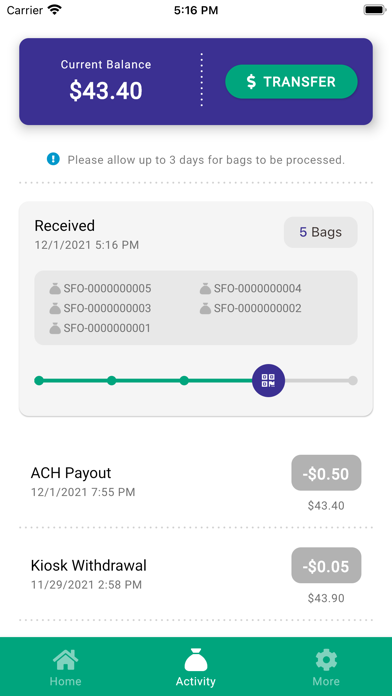Screen dimensions: 392x696
Task: Tap the battery indicator in the status bar
Action: [x=375, y=10]
